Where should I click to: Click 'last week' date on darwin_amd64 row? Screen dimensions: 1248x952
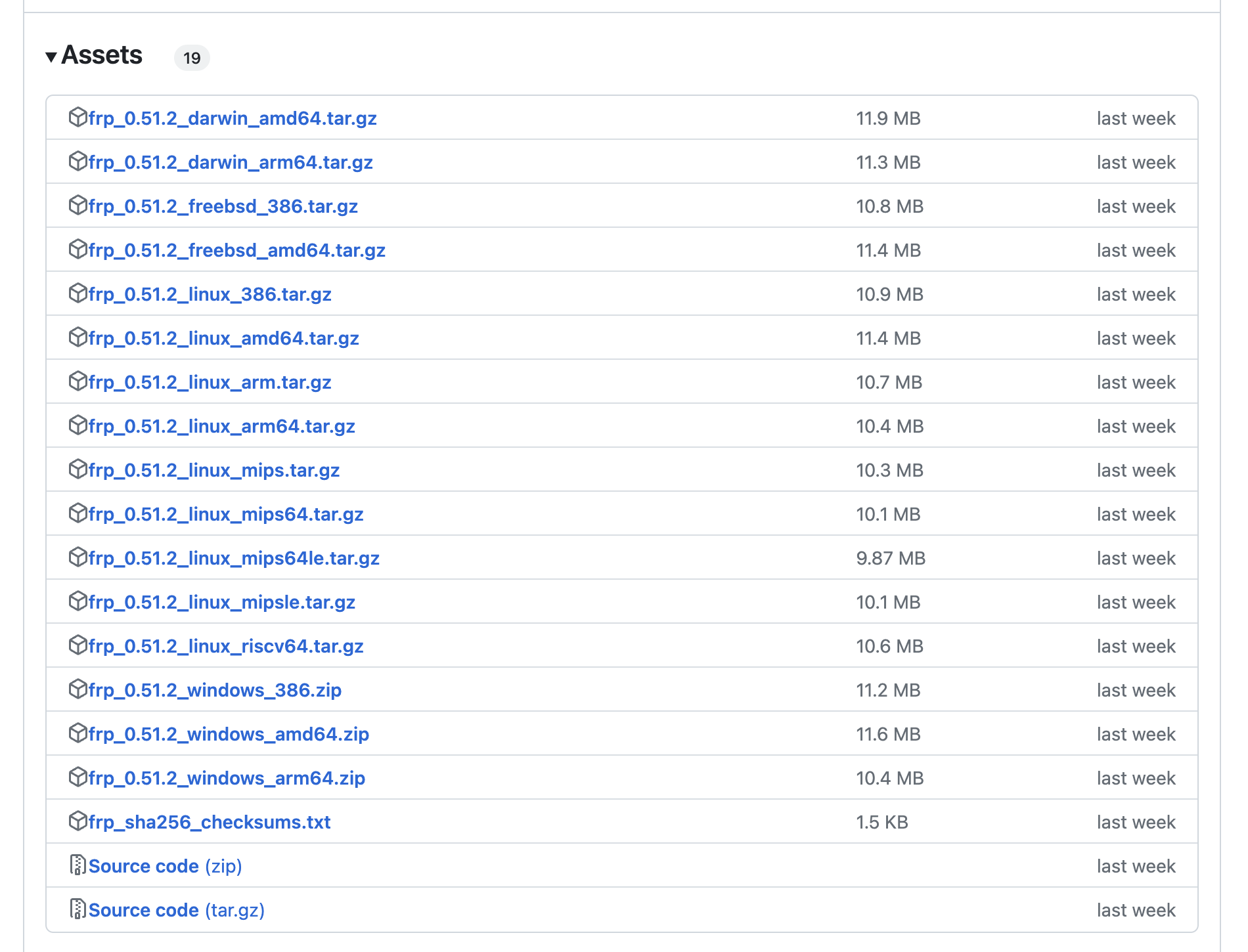(1136, 118)
